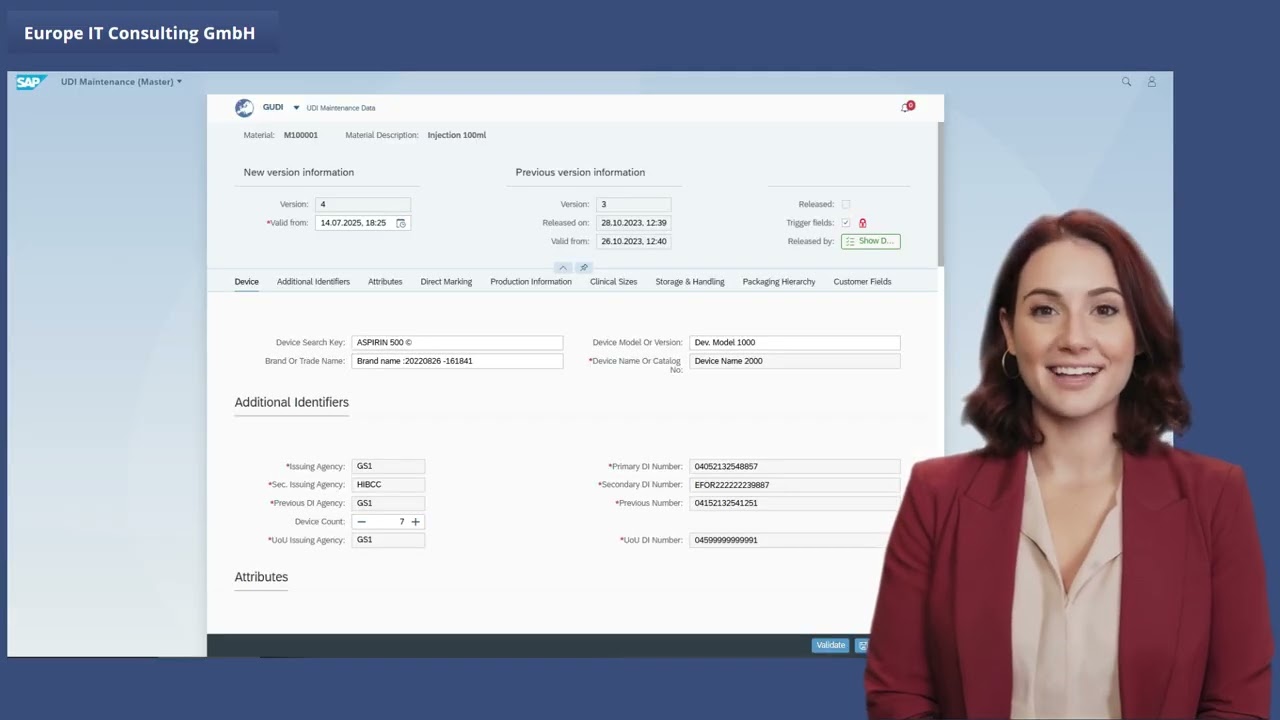The width and height of the screenshot is (1280, 720).
Task: Click the Secondary DI Number field
Action: tap(795, 485)
